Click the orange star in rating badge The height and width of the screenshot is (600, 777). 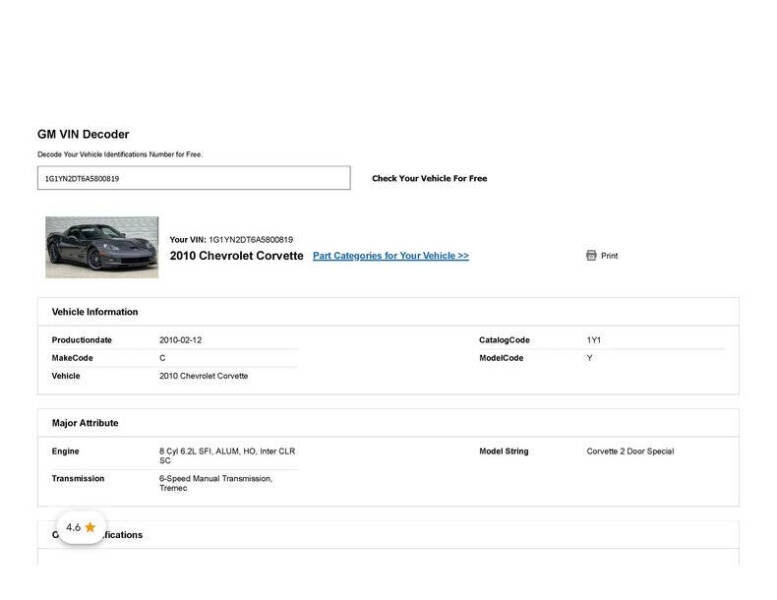[x=90, y=527]
